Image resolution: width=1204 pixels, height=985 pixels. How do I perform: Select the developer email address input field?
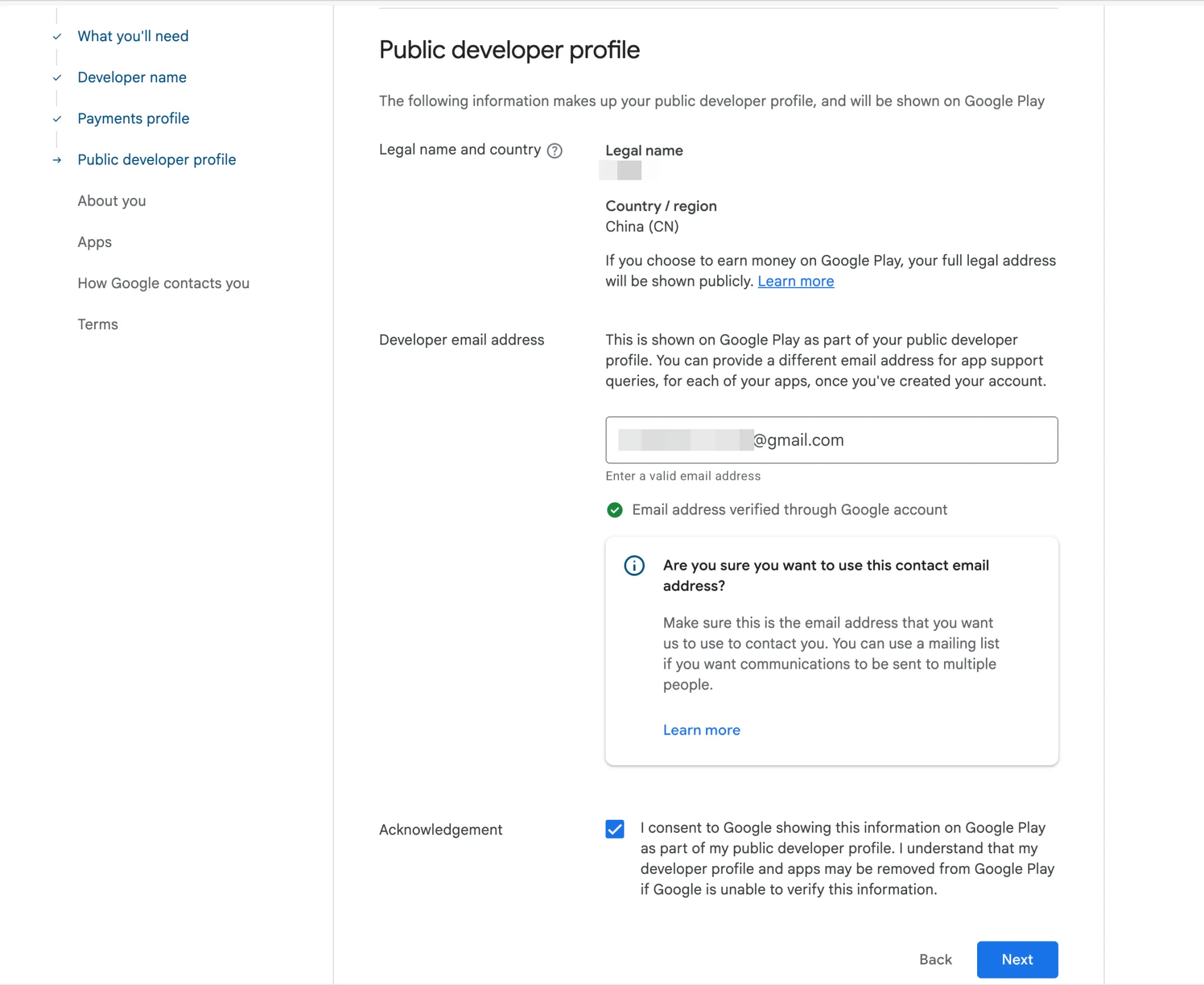pos(831,439)
